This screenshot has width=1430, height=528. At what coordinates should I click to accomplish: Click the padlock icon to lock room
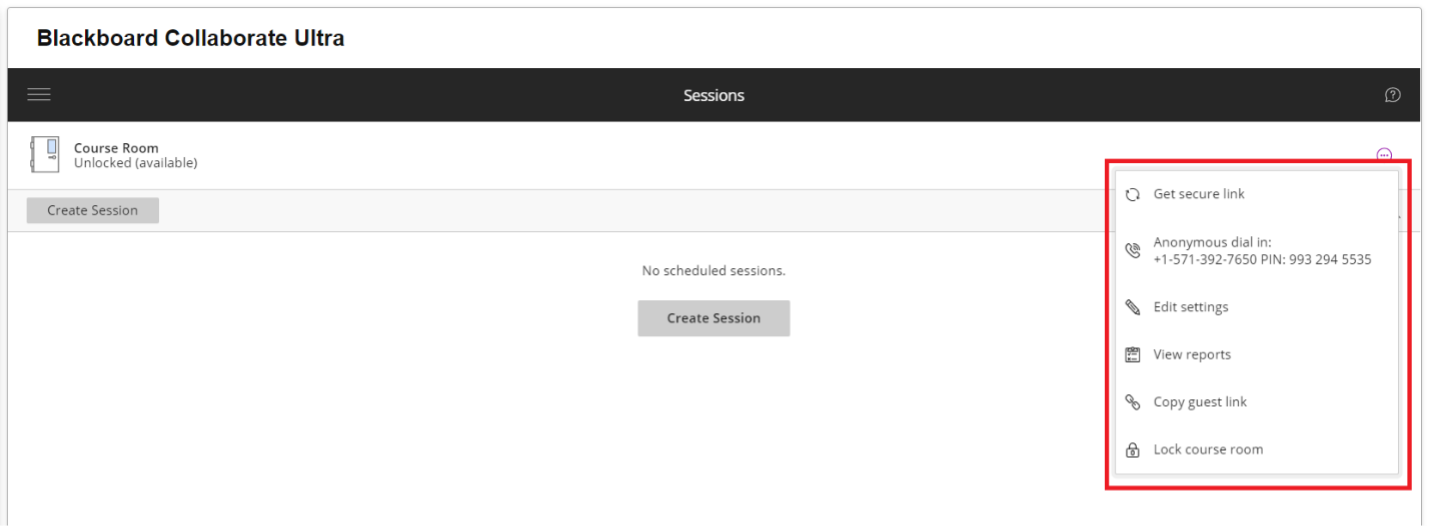(x=1133, y=450)
